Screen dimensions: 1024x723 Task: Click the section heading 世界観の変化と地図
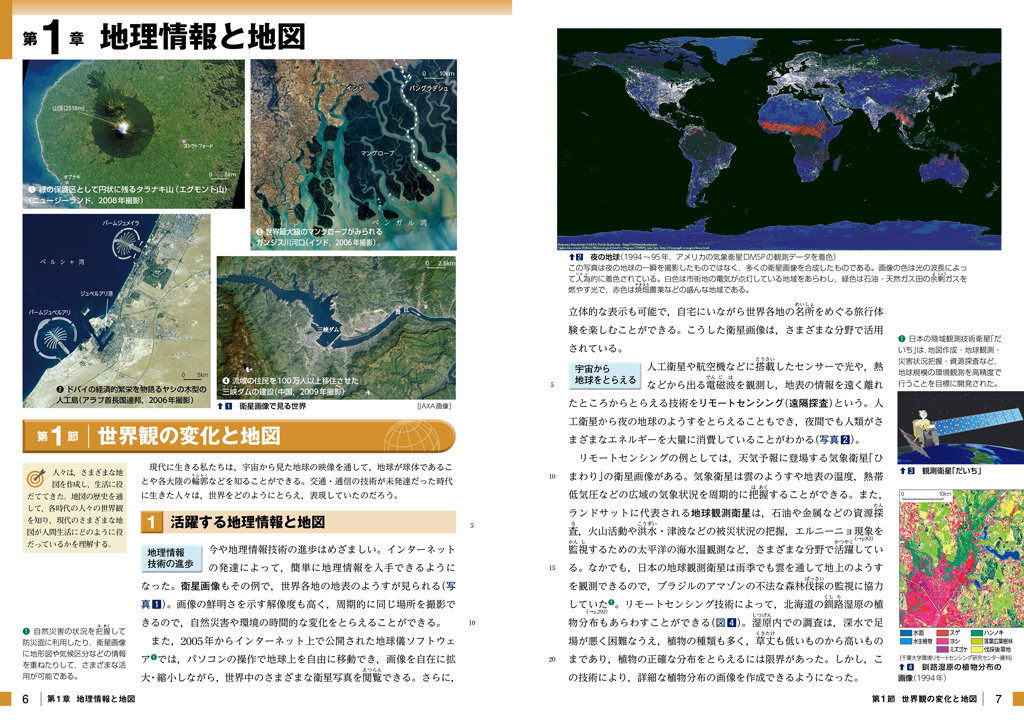(x=189, y=436)
